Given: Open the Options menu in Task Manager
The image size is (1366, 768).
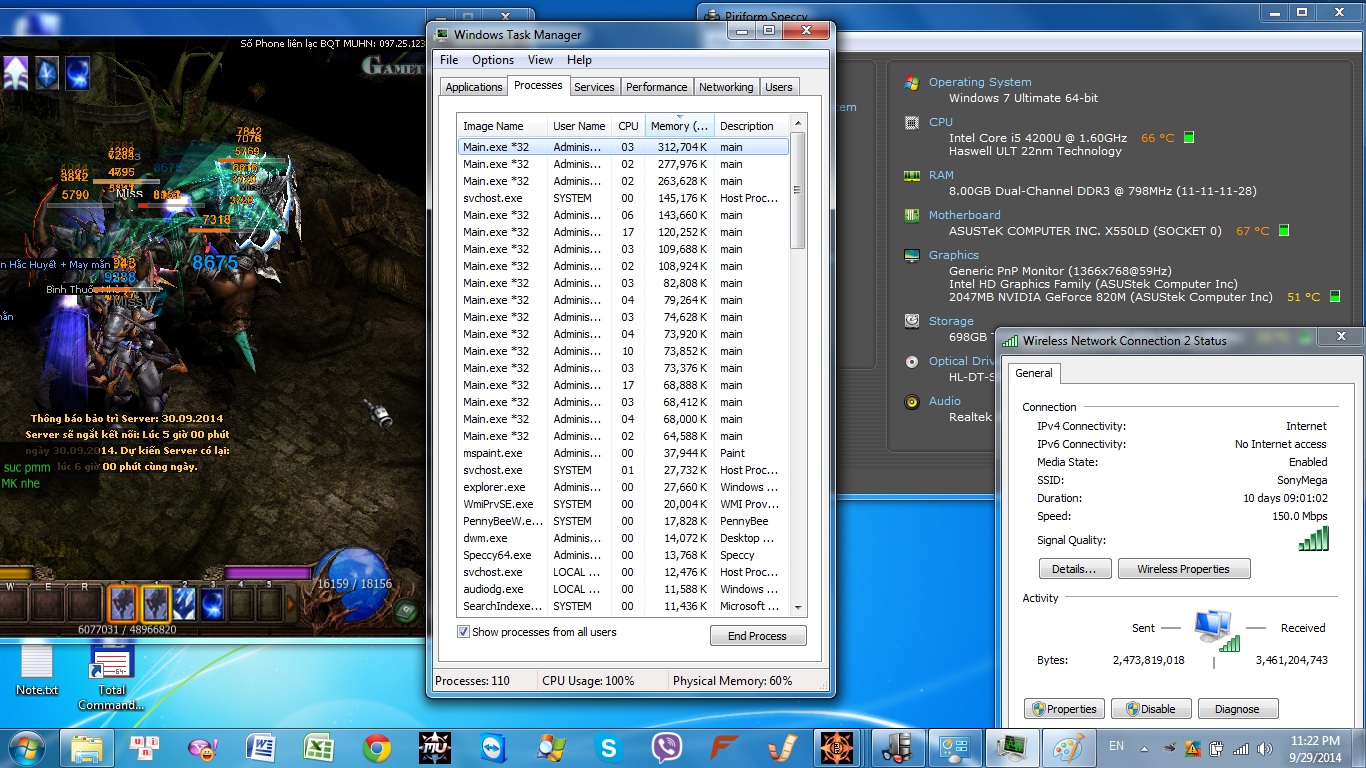Looking at the screenshot, I should tap(493, 60).
